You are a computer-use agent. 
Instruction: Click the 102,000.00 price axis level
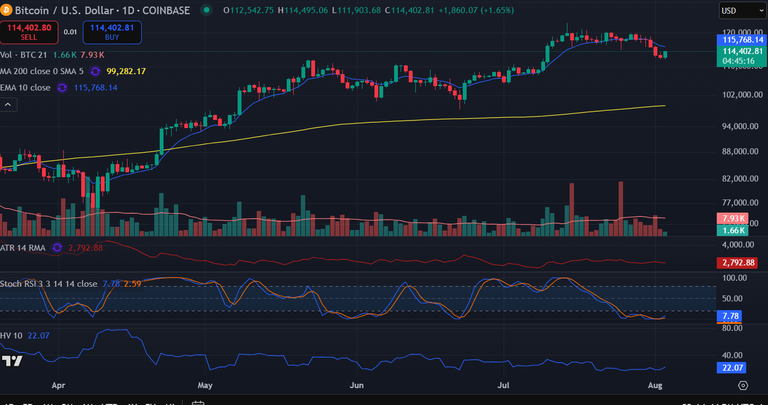743,95
